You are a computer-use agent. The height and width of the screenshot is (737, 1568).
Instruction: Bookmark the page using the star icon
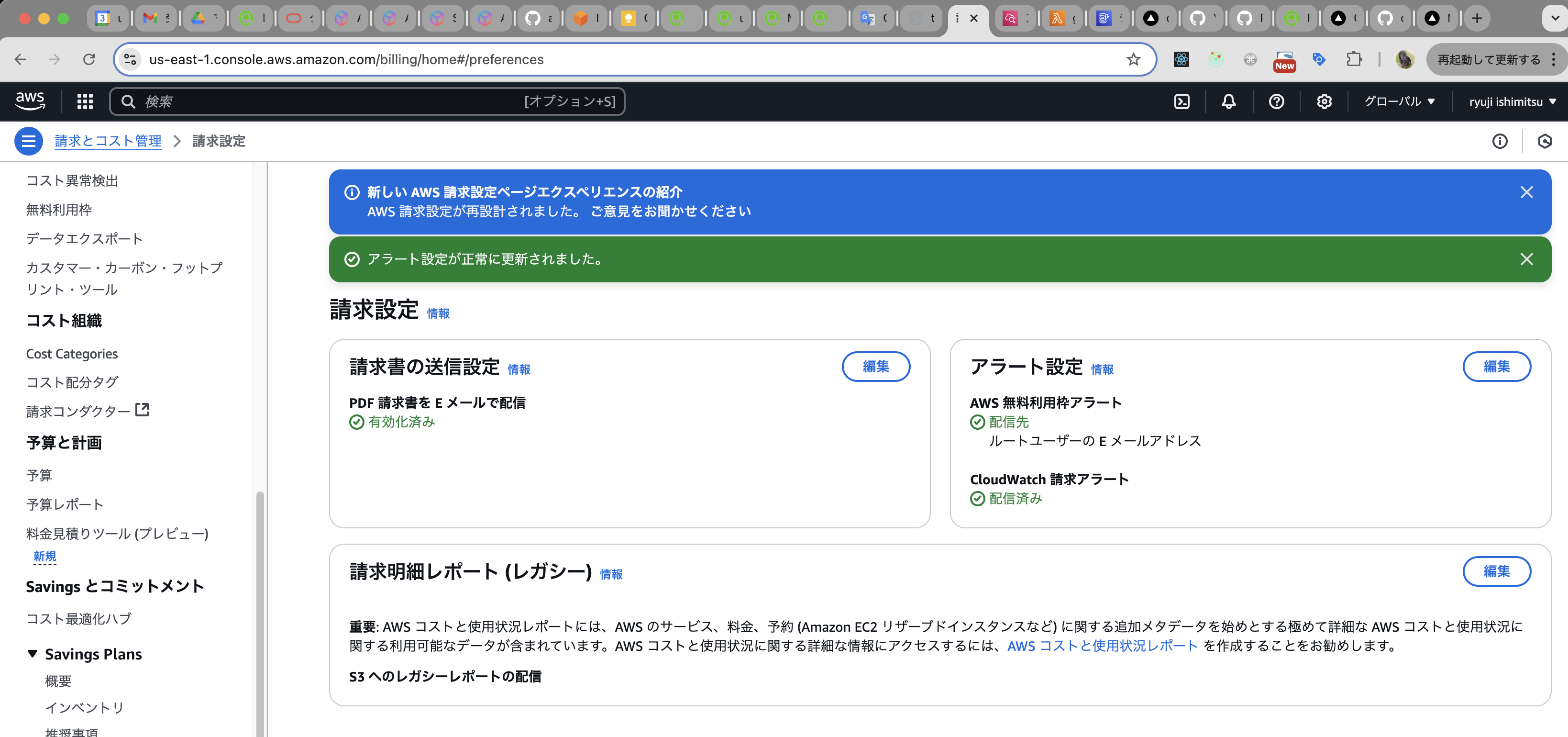pyautogui.click(x=1133, y=59)
